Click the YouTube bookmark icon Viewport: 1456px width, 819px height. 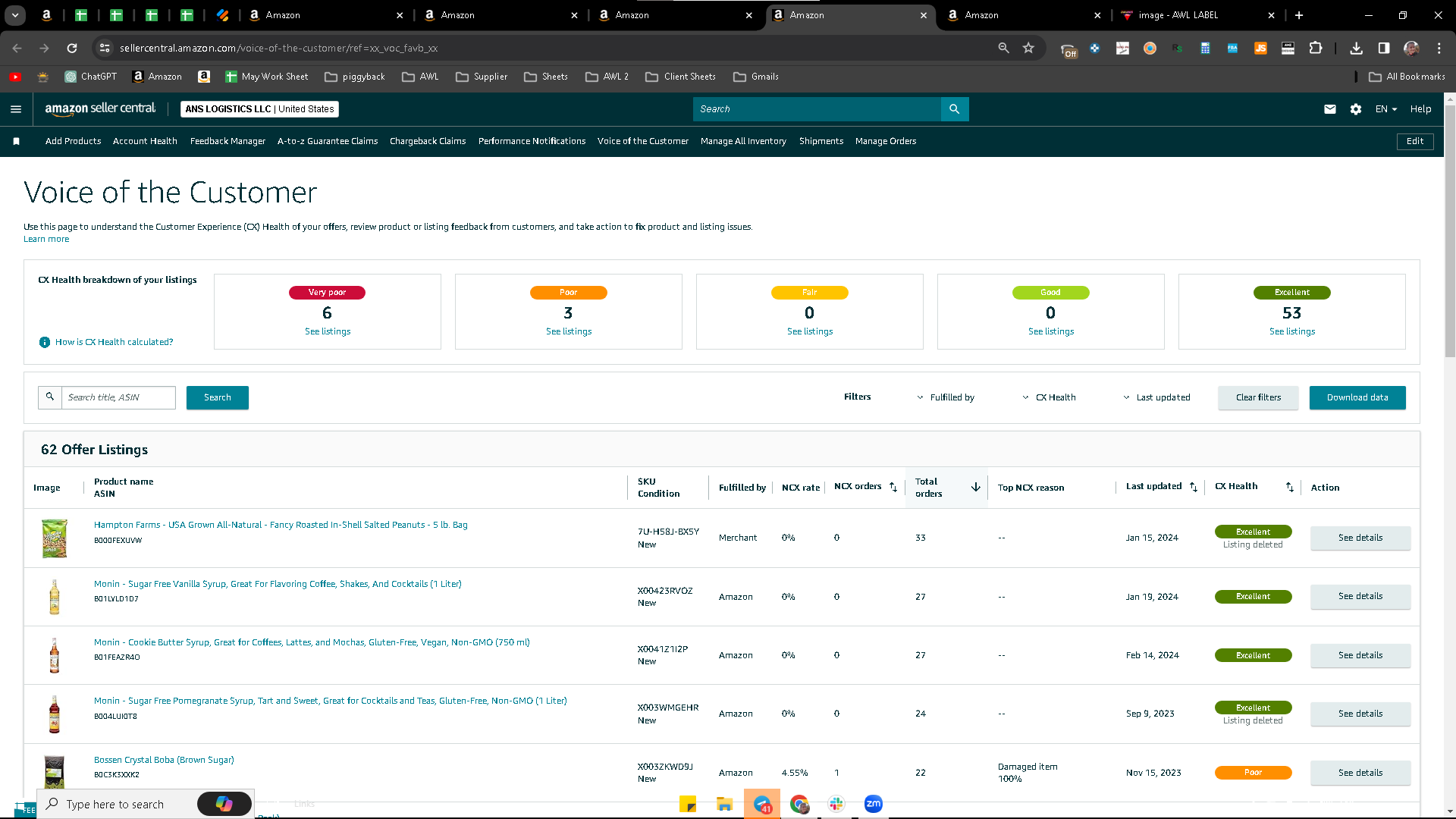coord(15,77)
